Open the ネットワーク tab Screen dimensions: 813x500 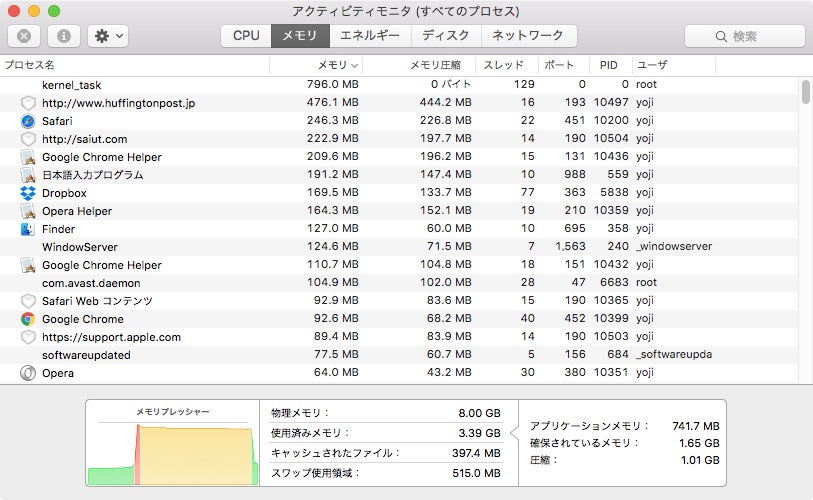pyautogui.click(x=528, y=36)
